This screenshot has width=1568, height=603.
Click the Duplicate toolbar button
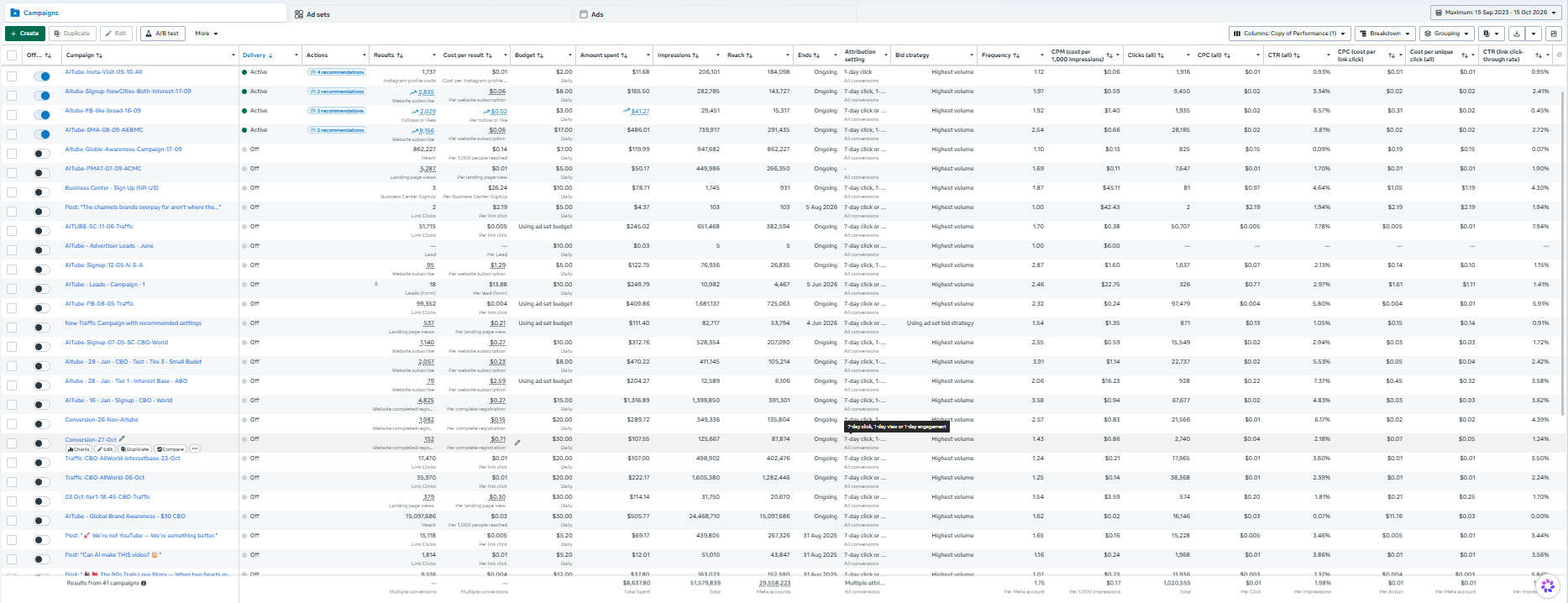tap(72, 34)
